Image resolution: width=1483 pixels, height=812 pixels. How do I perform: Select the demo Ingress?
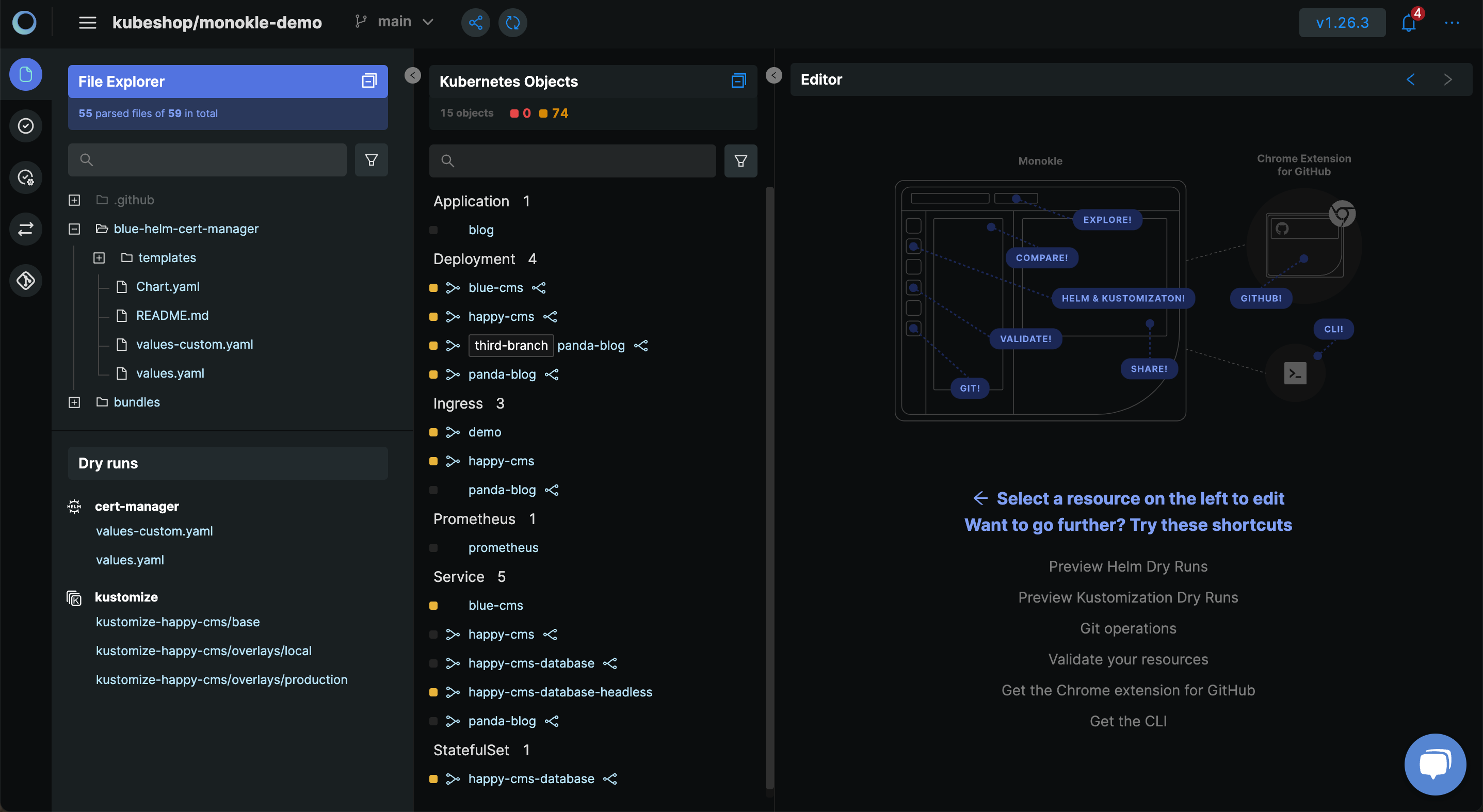pos(485,432)
